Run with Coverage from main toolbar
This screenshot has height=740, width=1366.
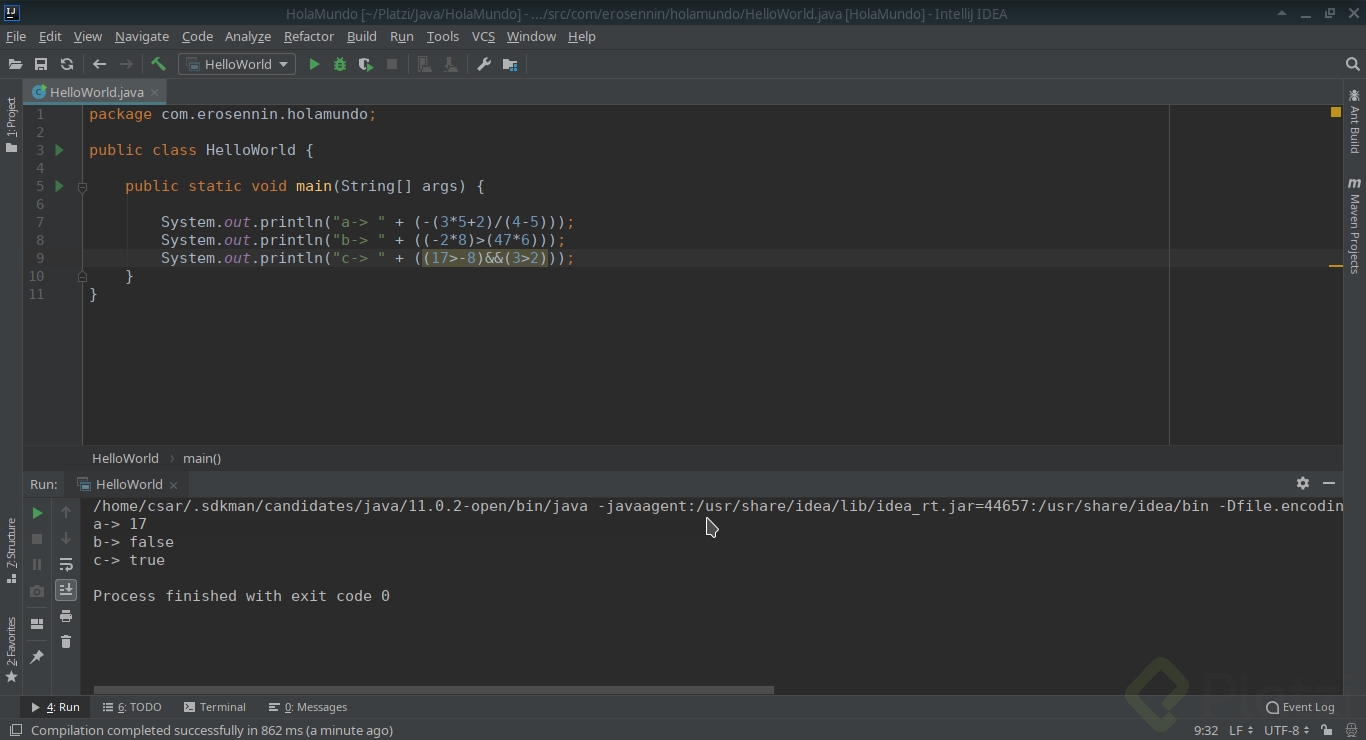(x=366, y=64)
